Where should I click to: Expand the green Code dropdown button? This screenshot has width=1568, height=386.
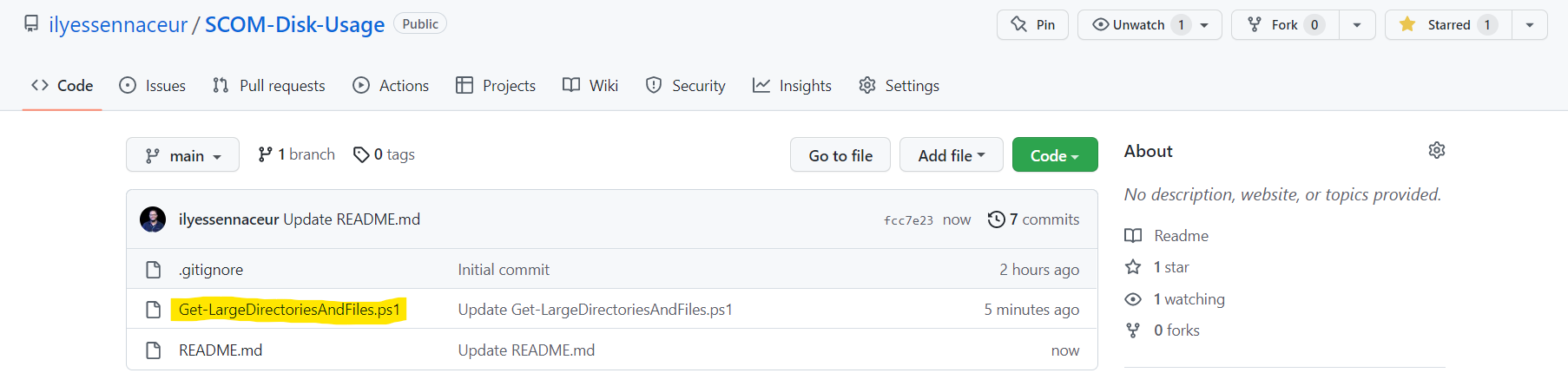coord(1054,155)
